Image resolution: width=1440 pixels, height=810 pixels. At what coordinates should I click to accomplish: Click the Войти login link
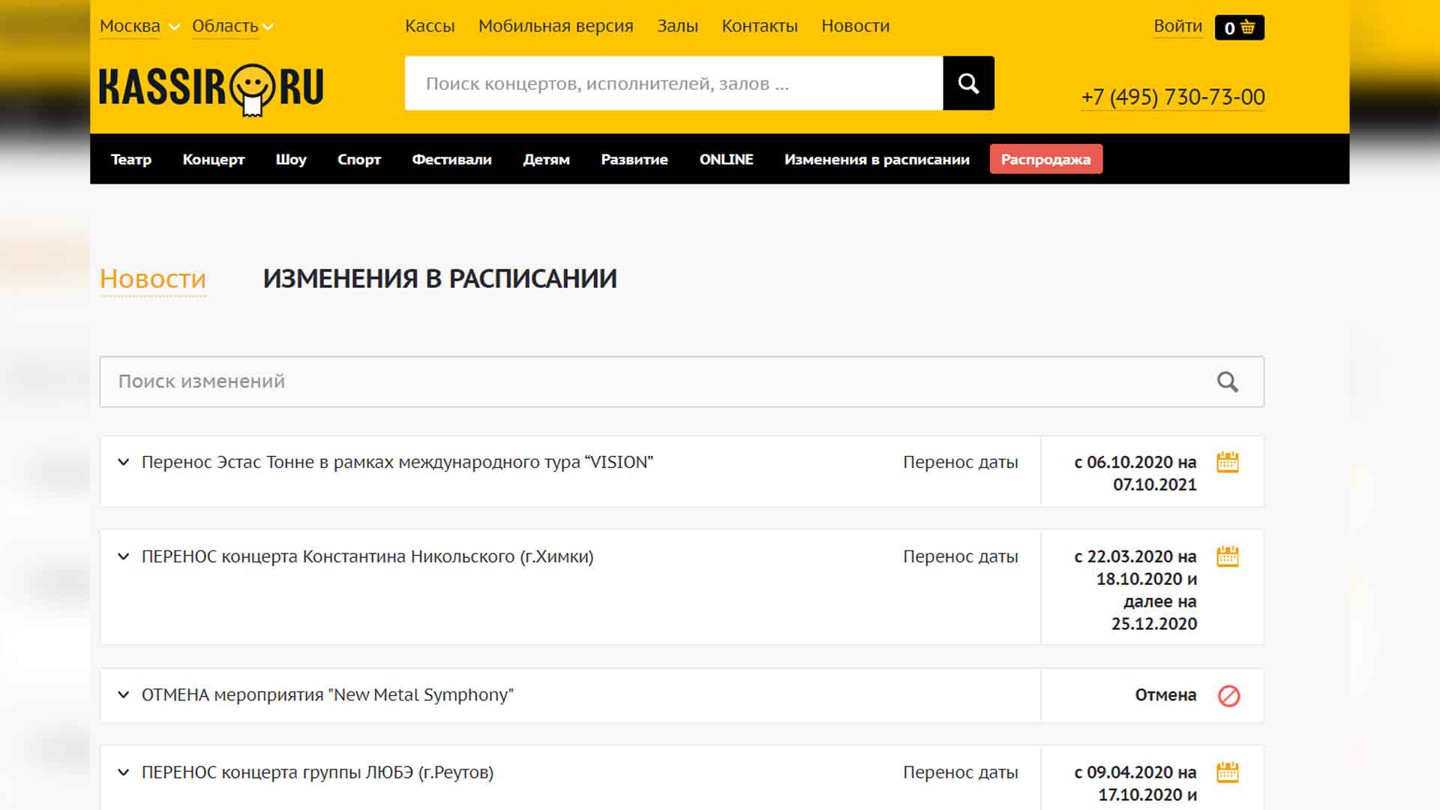[x=1178, y=26]
